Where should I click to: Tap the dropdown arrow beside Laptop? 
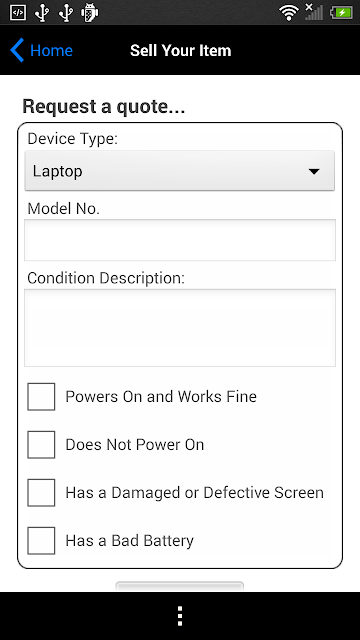(x=314, y=171)
